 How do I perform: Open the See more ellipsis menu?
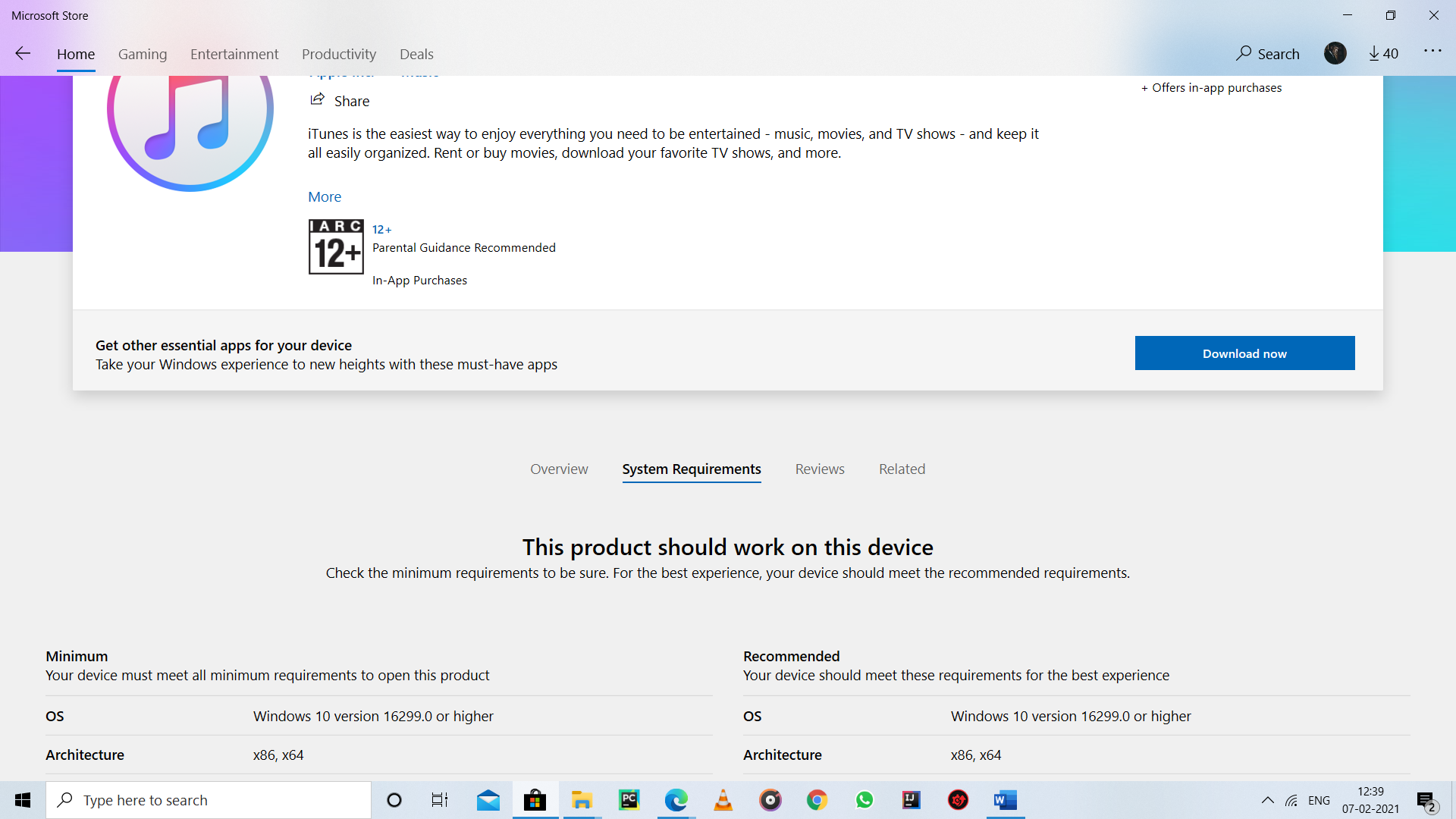1432,52
